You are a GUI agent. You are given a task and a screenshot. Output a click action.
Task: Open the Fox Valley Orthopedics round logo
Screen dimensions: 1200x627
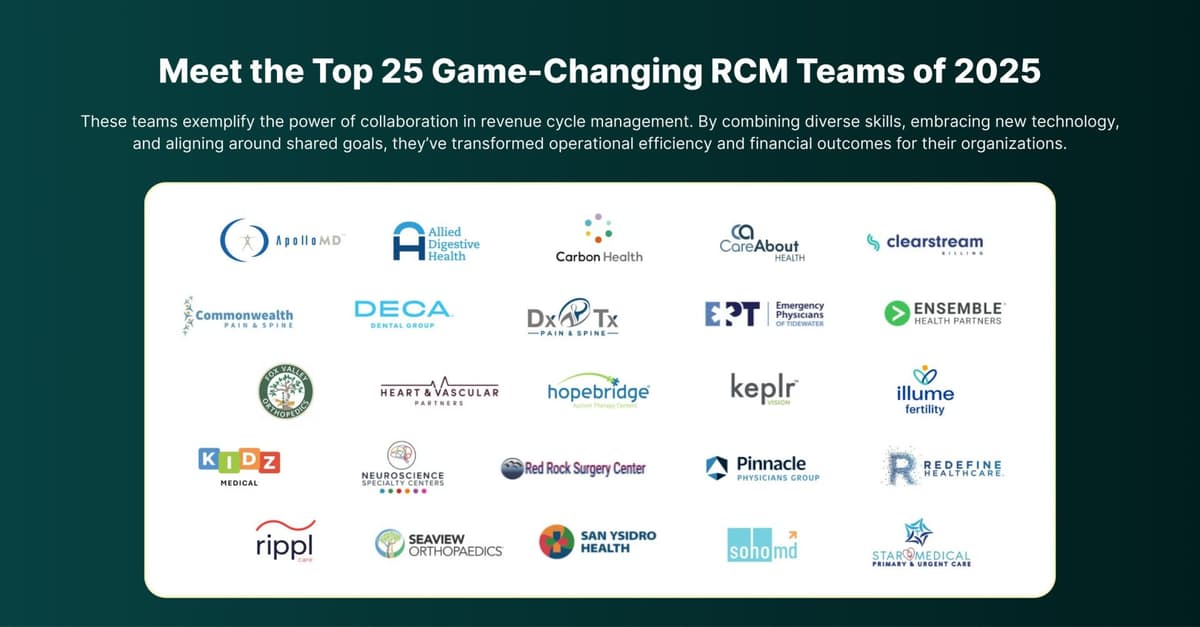pyautogui.click(x=284, y=391)
